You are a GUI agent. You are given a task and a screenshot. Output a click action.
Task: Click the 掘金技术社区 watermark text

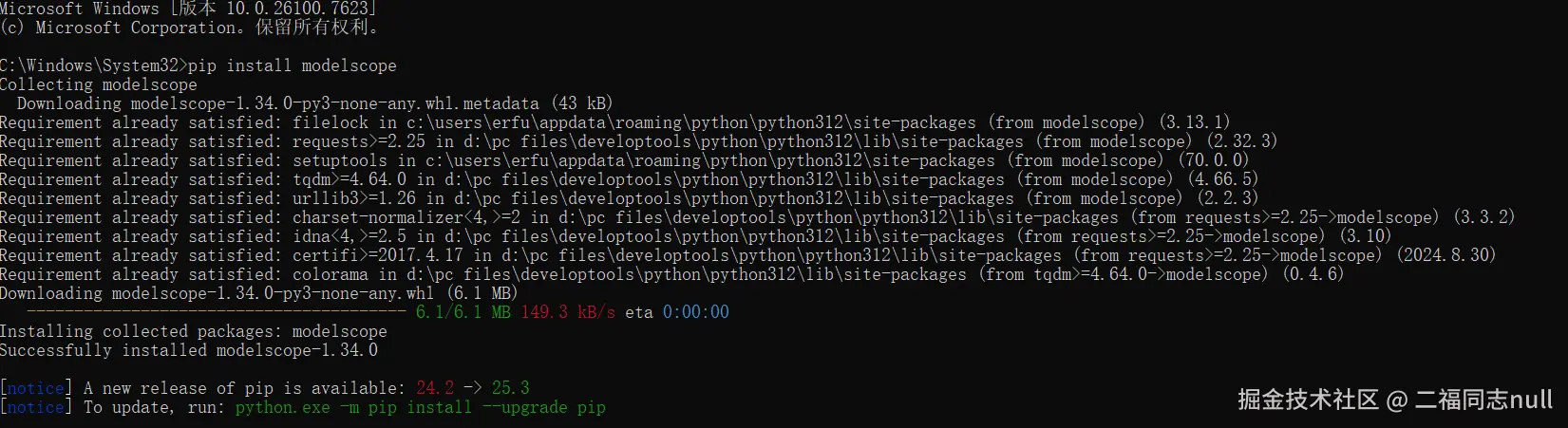(1307, 400)
